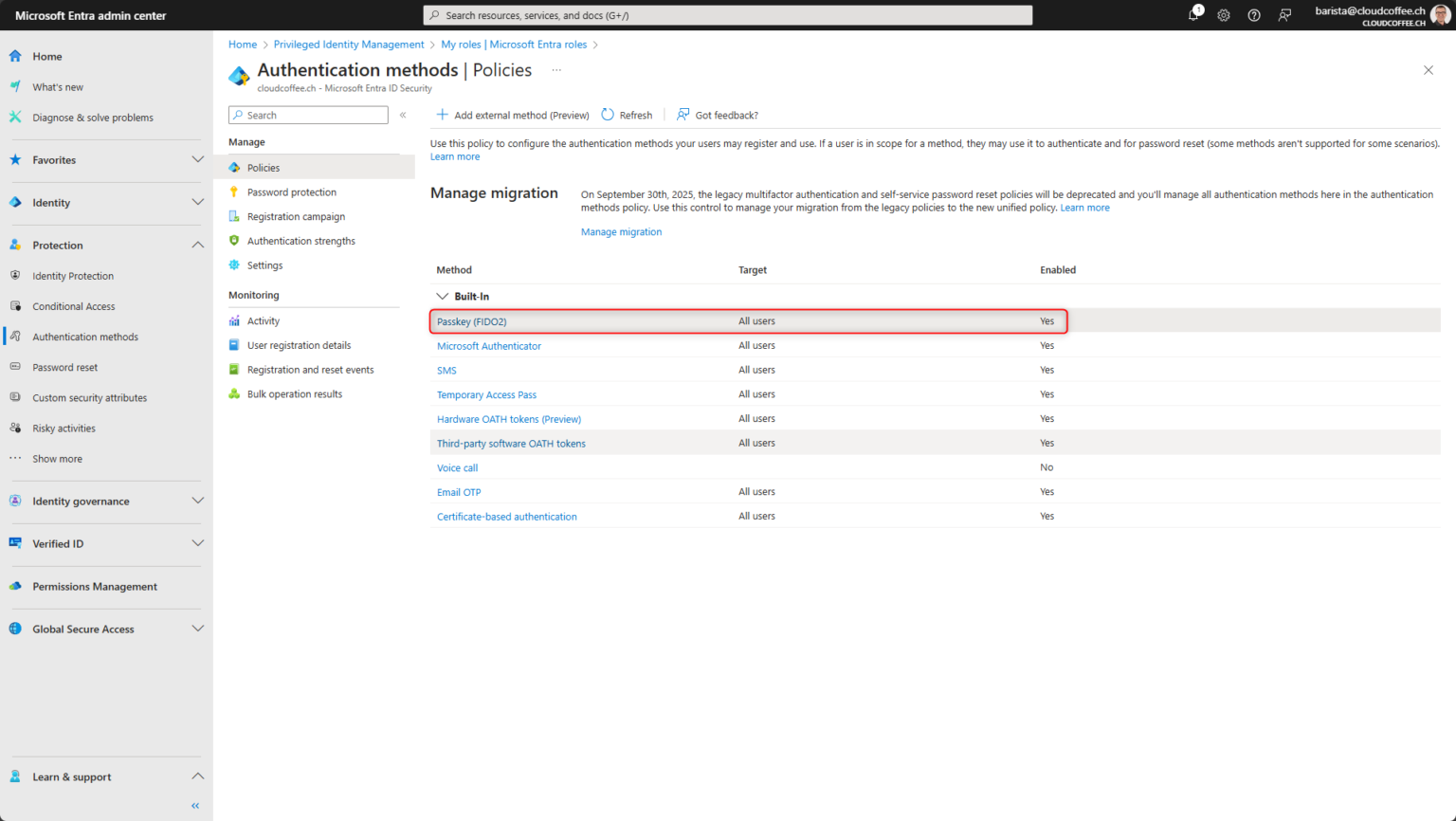
Task: Click the User registration details icon
Action: [234, 345]
